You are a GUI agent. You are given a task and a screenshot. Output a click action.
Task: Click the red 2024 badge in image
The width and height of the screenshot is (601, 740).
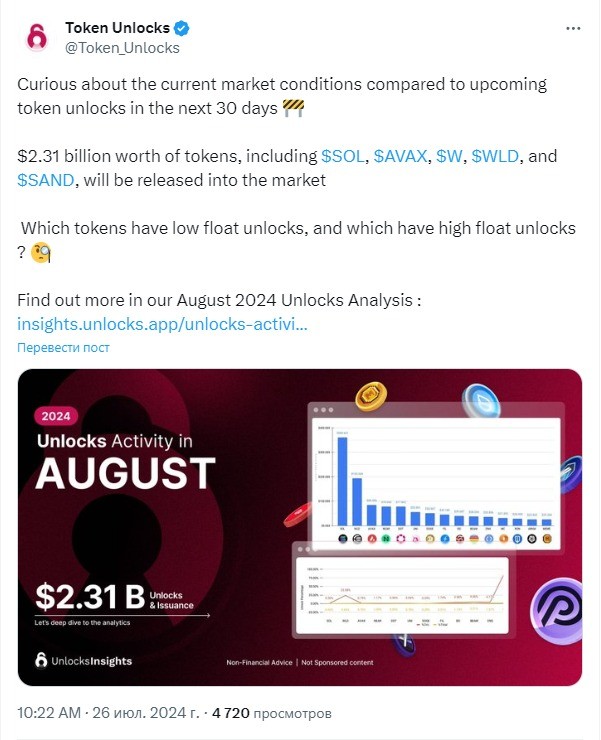(x=56, y=416)
